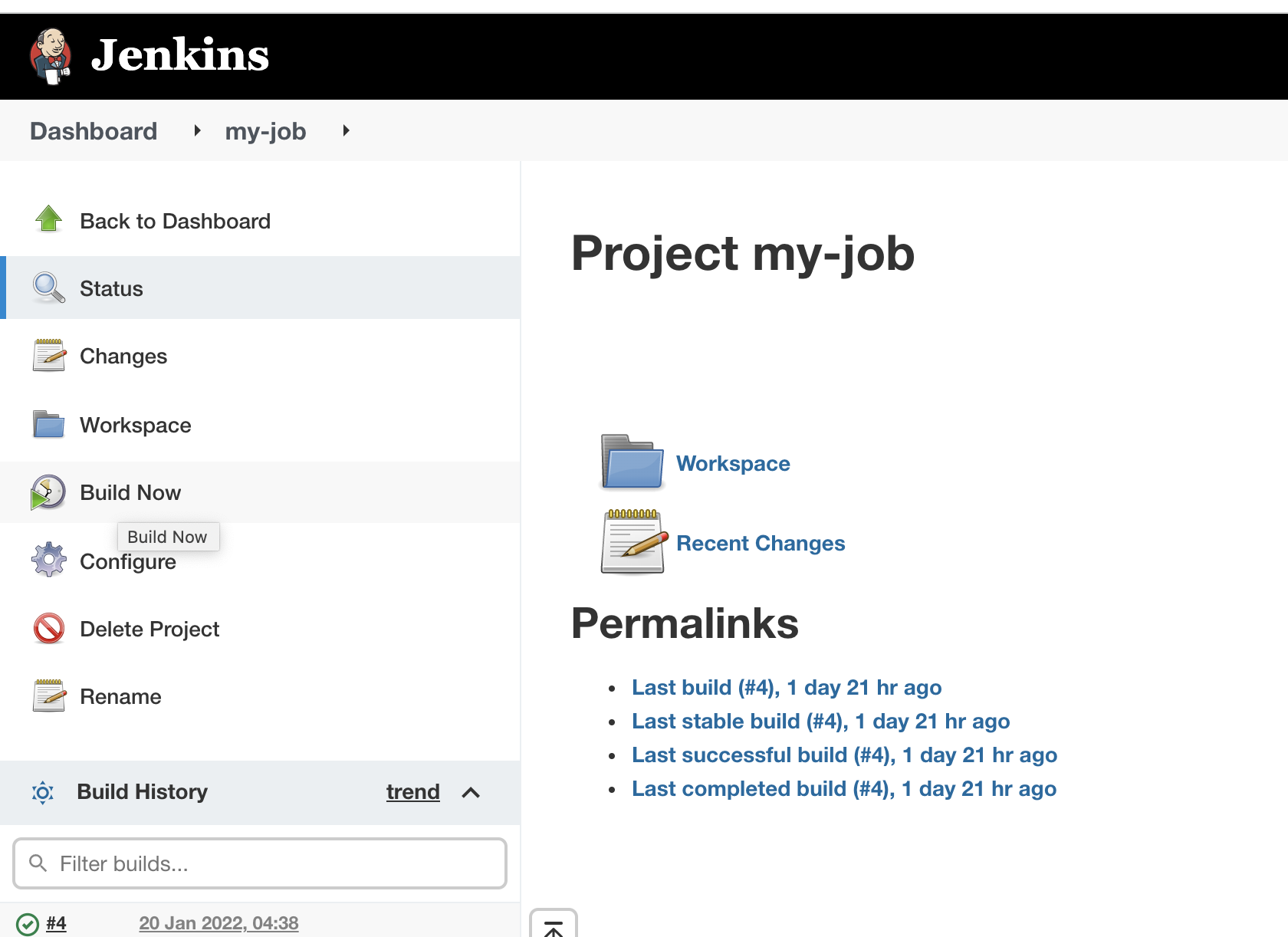Click the notepad icon beside Changes
Image resolution: width=1288 pixels, height=937 pixels.
point(49,355)
